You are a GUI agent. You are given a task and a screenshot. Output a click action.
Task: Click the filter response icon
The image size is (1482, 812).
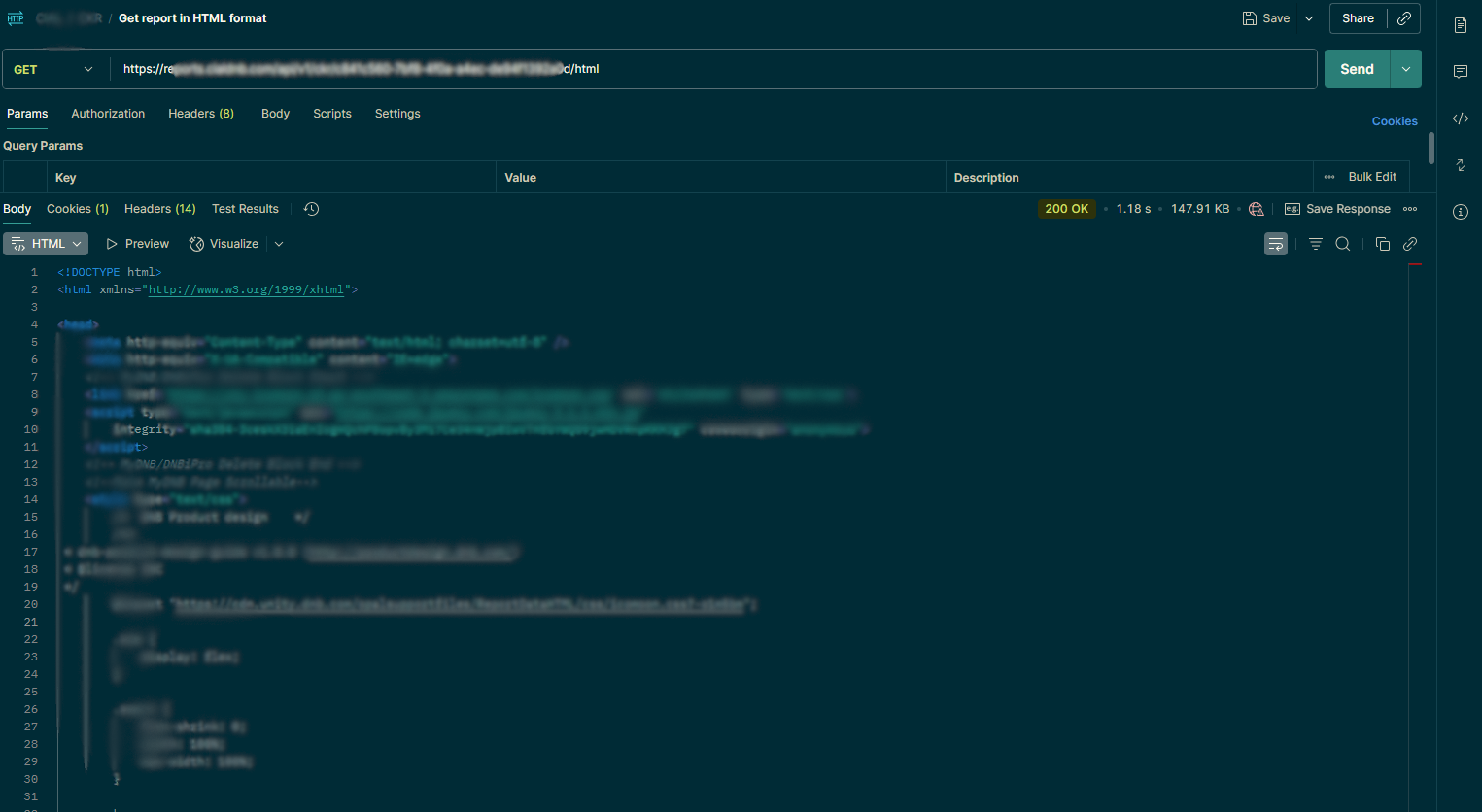[x=1315, y=244]
